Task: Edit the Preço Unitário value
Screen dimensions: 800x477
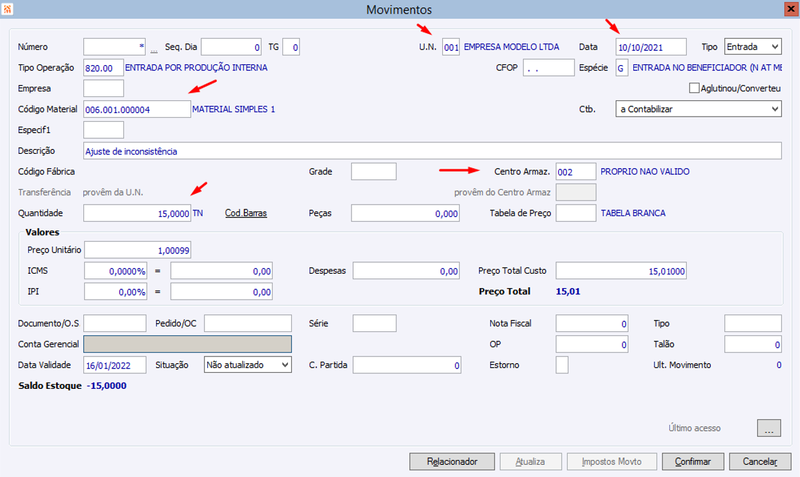Action: coord(138,250)
